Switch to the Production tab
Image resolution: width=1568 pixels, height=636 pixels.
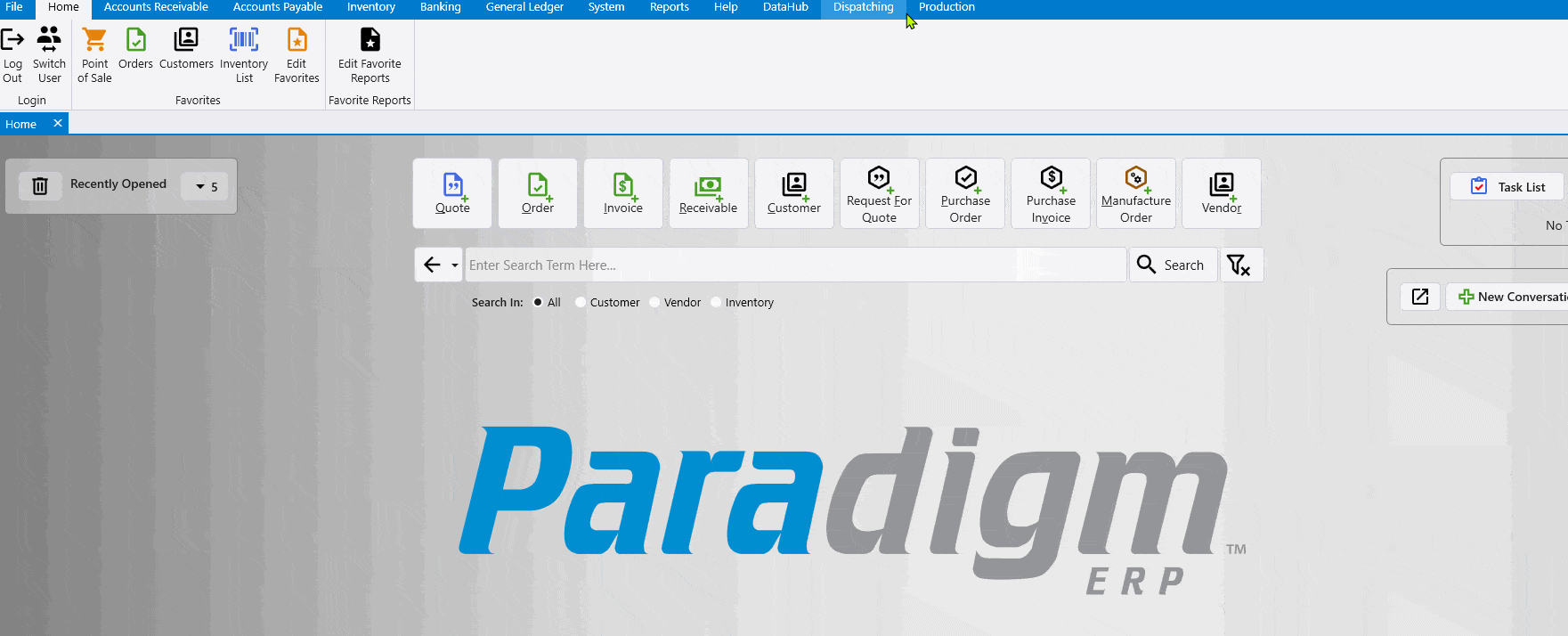click(946, 7)
